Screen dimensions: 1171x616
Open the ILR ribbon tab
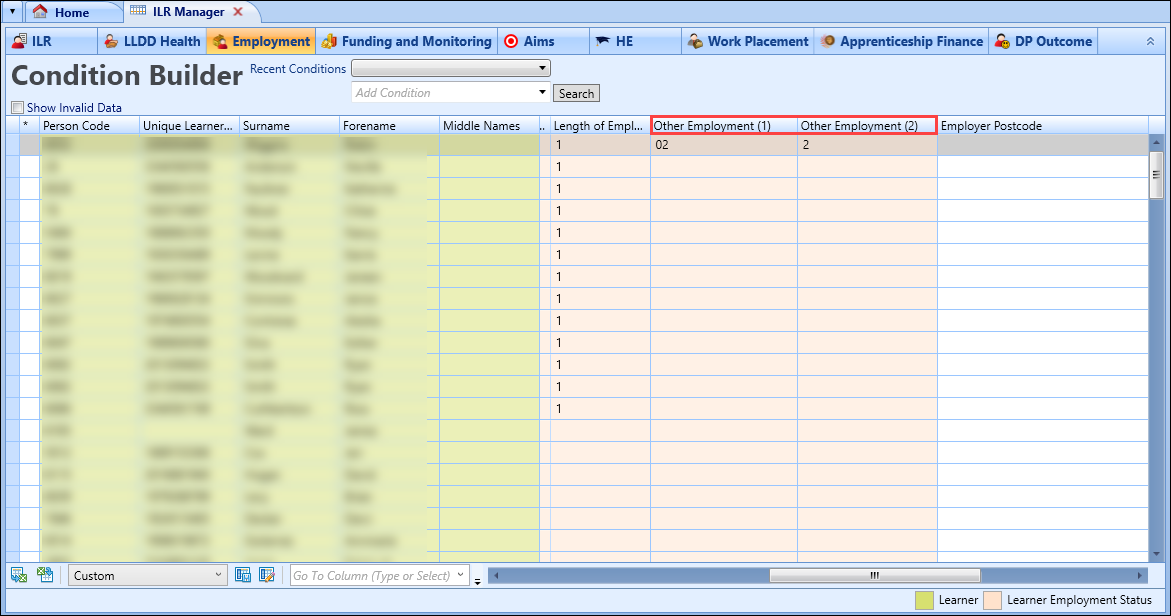tap(52, 42)
